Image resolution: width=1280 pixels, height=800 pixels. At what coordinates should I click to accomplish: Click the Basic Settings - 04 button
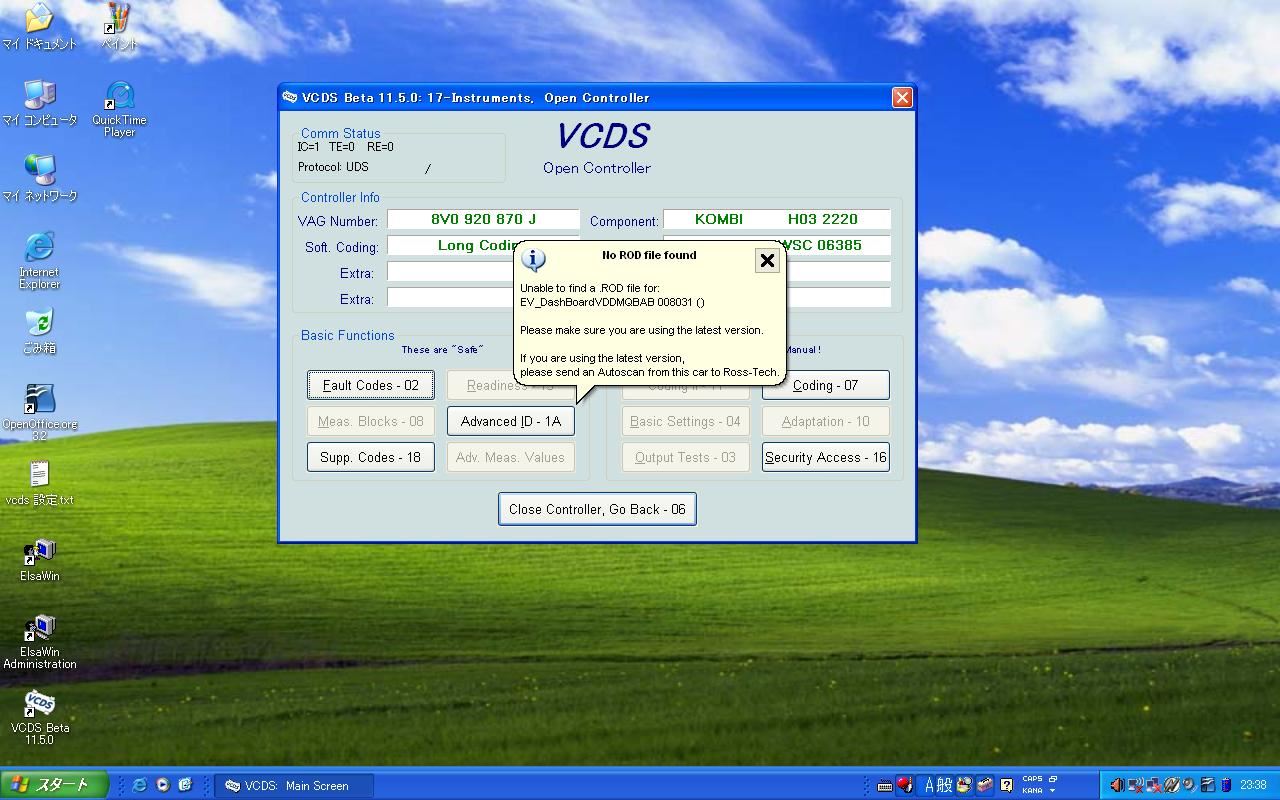[x=685, y=421]
